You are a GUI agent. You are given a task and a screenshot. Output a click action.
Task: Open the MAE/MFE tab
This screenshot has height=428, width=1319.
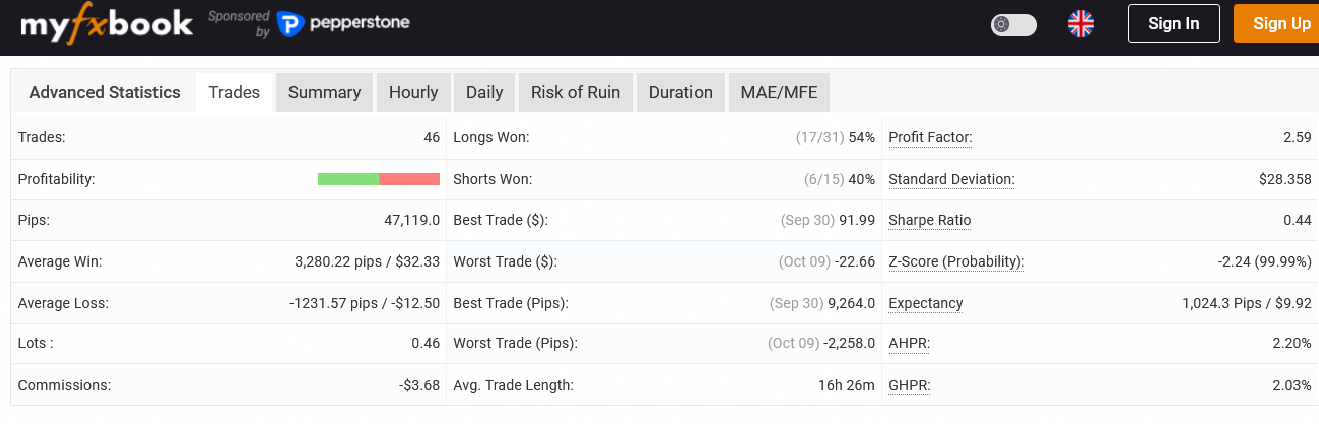pyautogui.click(x=778, y=92)
